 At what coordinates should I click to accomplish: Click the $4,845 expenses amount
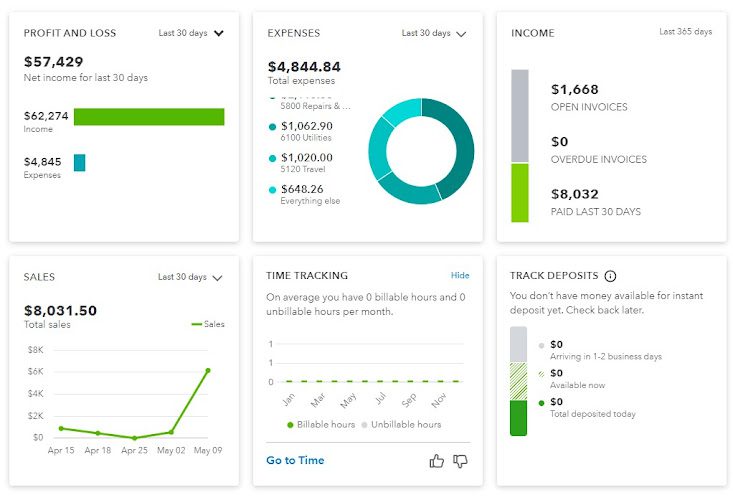pos(43,162)
